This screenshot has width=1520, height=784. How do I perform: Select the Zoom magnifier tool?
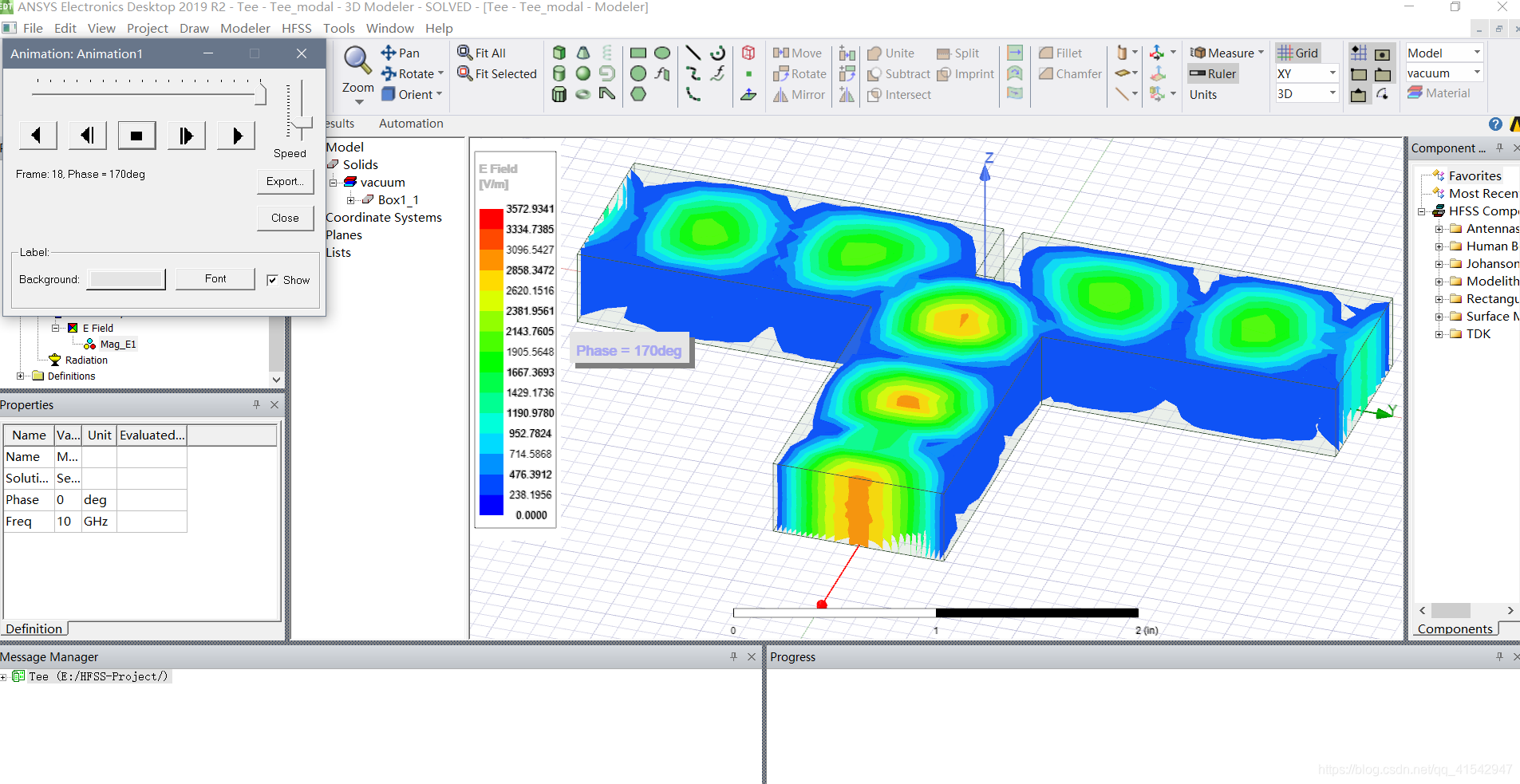tap(357, 61)
